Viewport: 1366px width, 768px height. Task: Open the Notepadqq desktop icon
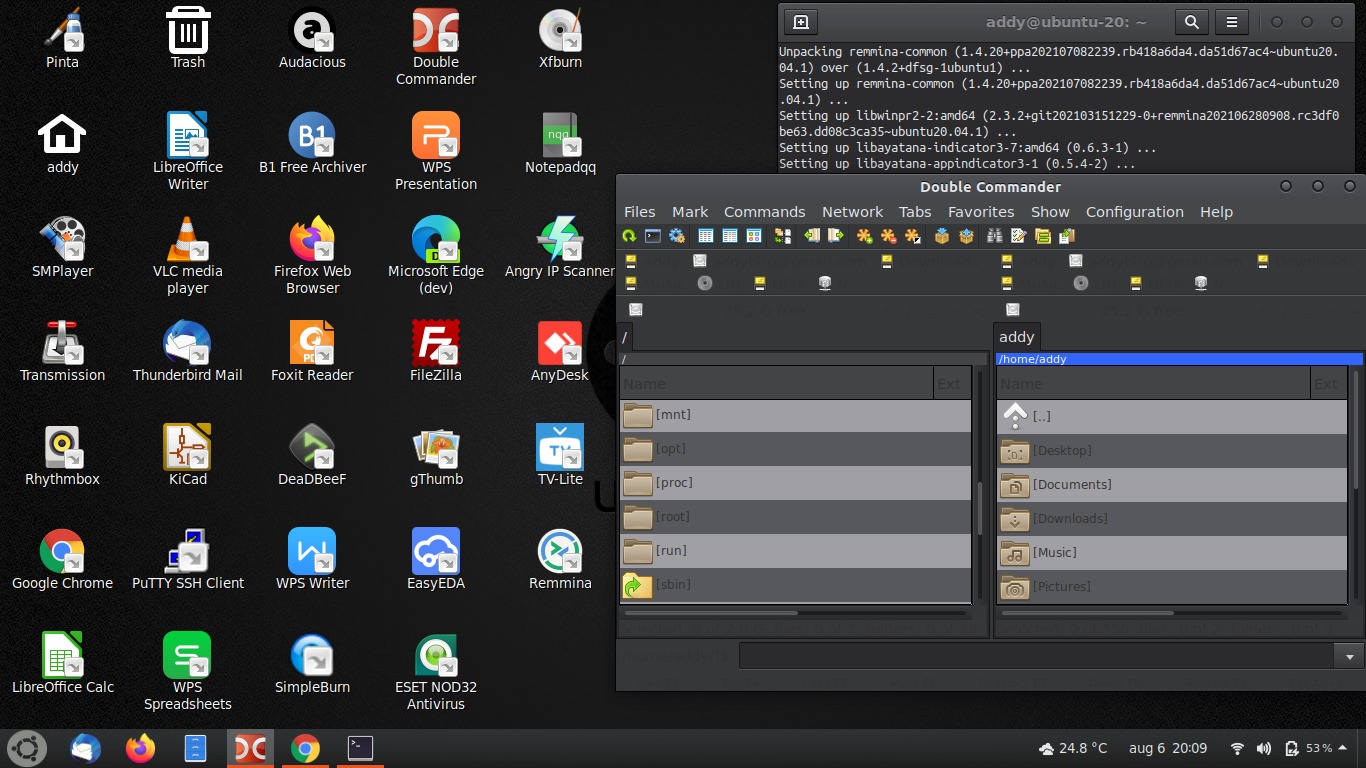(560, 144)
